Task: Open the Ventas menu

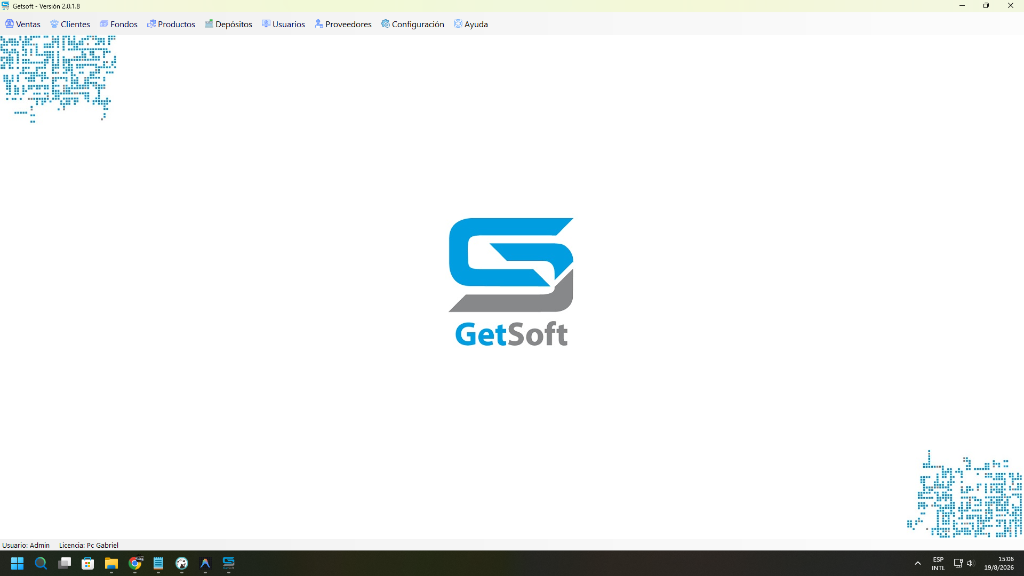Action: click(23, 24)
